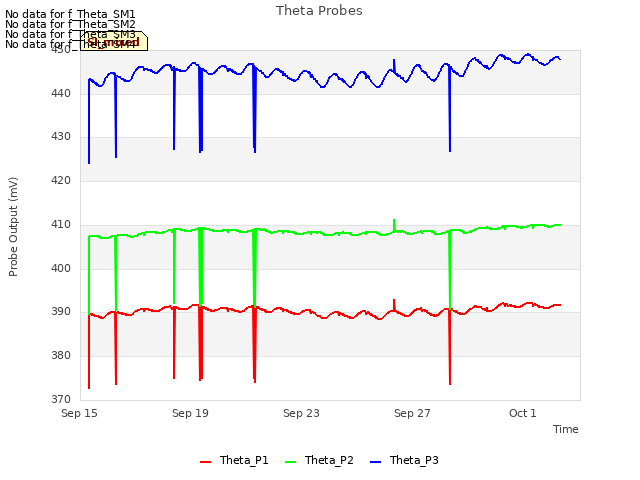Click the 'Sep 15' x-axis tick label
640x480 pixels.
(x=79, y=413)
